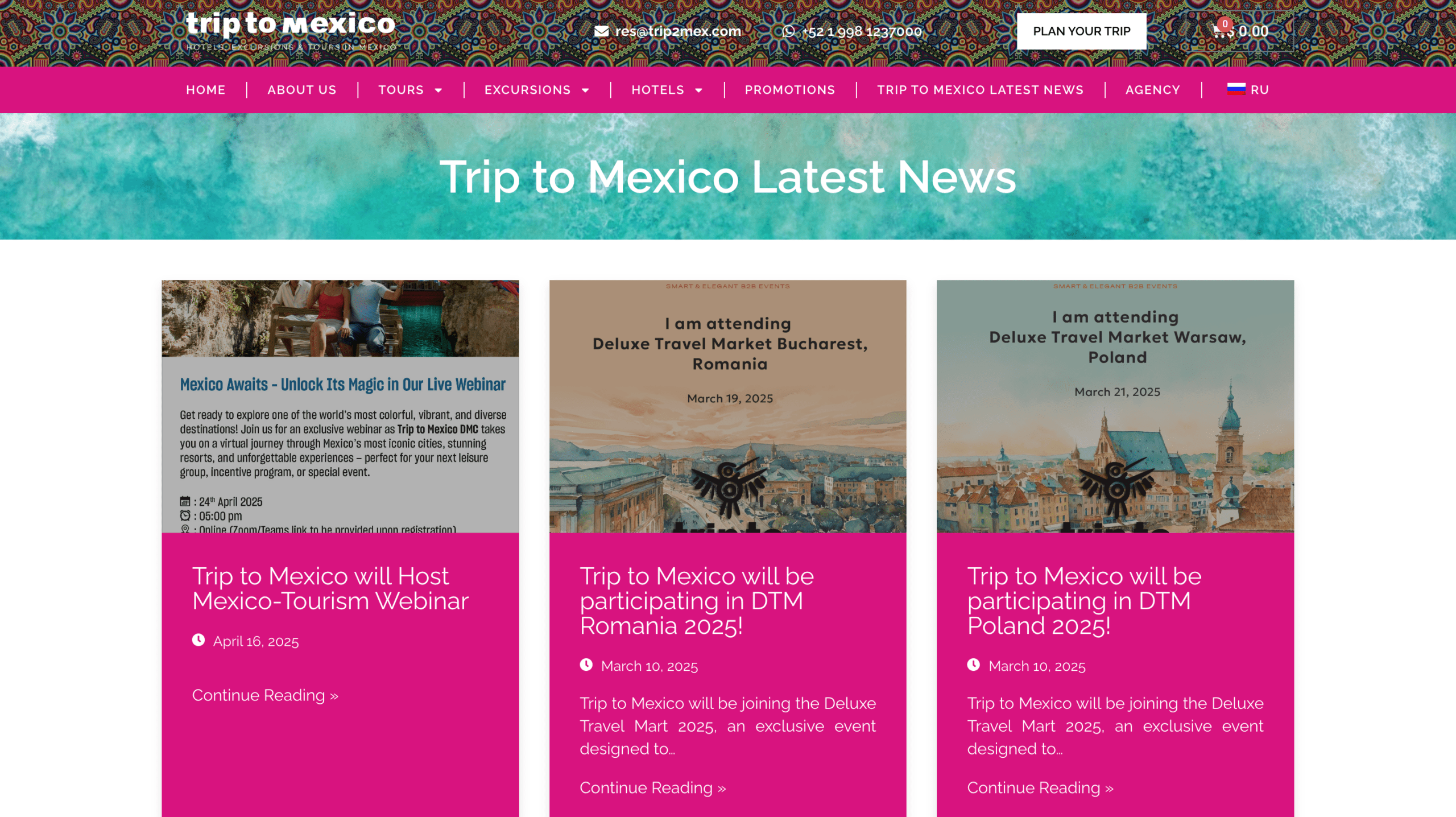Click the DTM Poland 2025 post title
The image size is (1456, 817).
(x=1084, y=601)
